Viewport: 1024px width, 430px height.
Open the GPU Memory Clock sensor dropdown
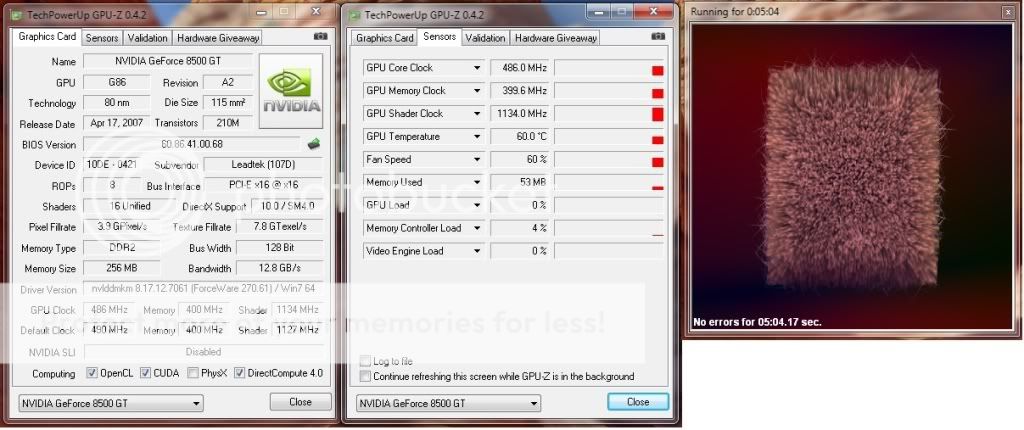(477, 91)
